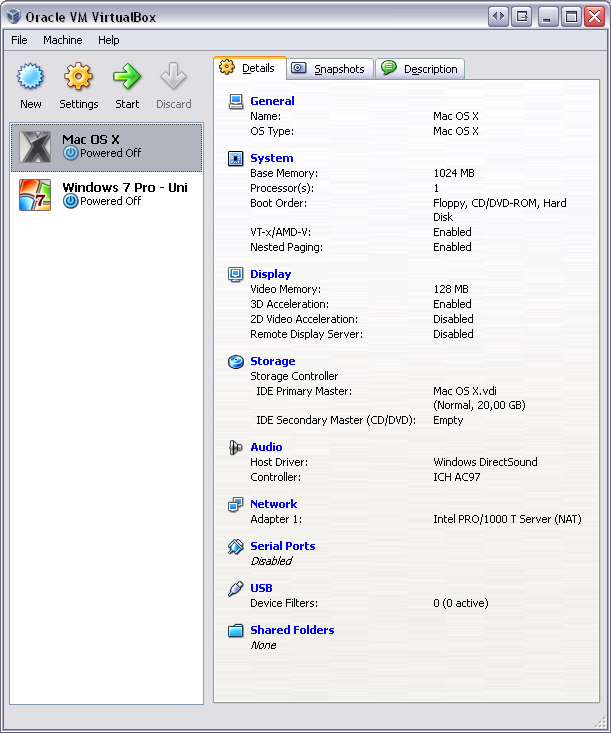
Task: Open the File menu
Action: pos(19,40)
